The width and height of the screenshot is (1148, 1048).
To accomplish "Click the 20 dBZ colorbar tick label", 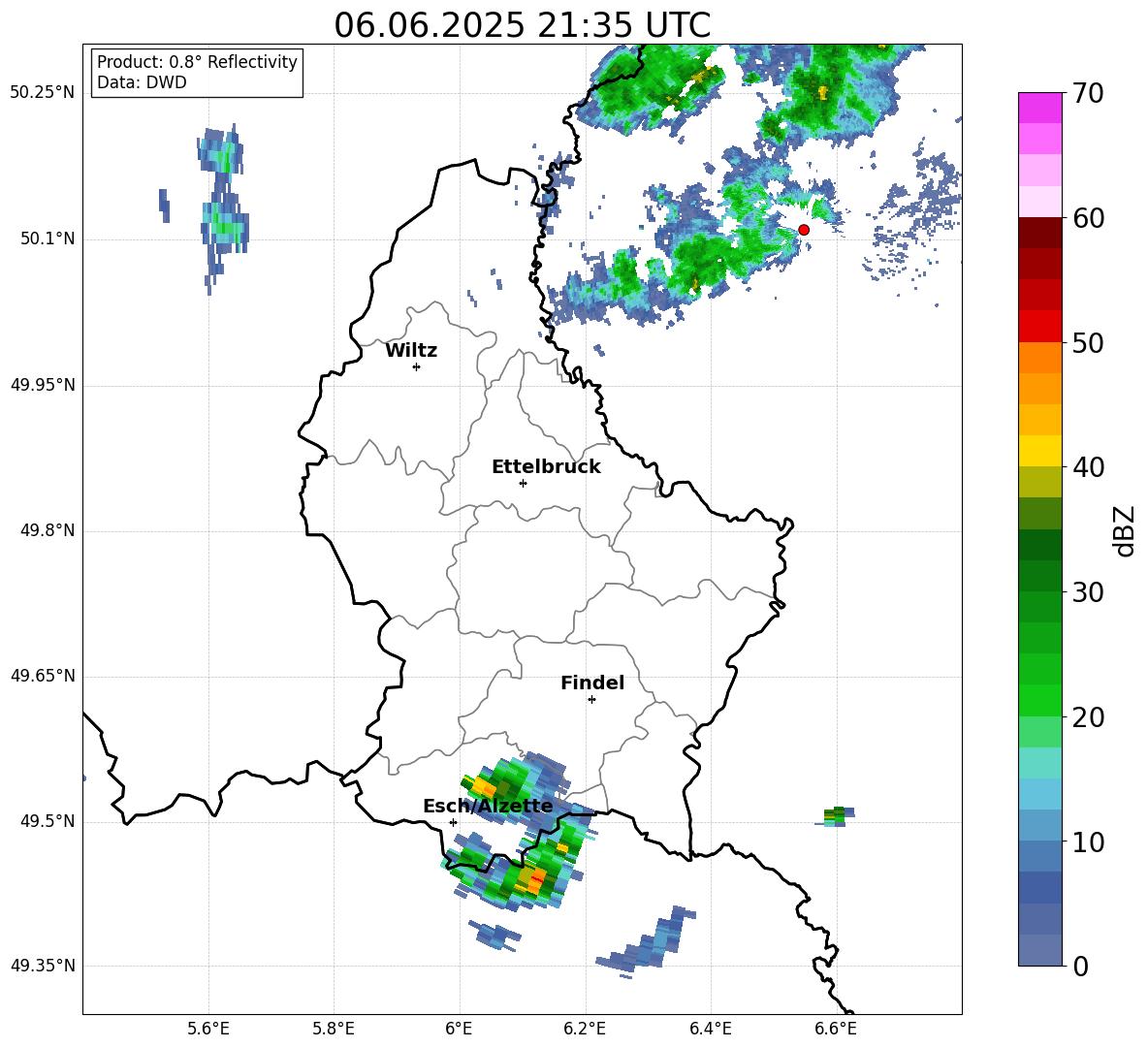I will pos(1088,717).
